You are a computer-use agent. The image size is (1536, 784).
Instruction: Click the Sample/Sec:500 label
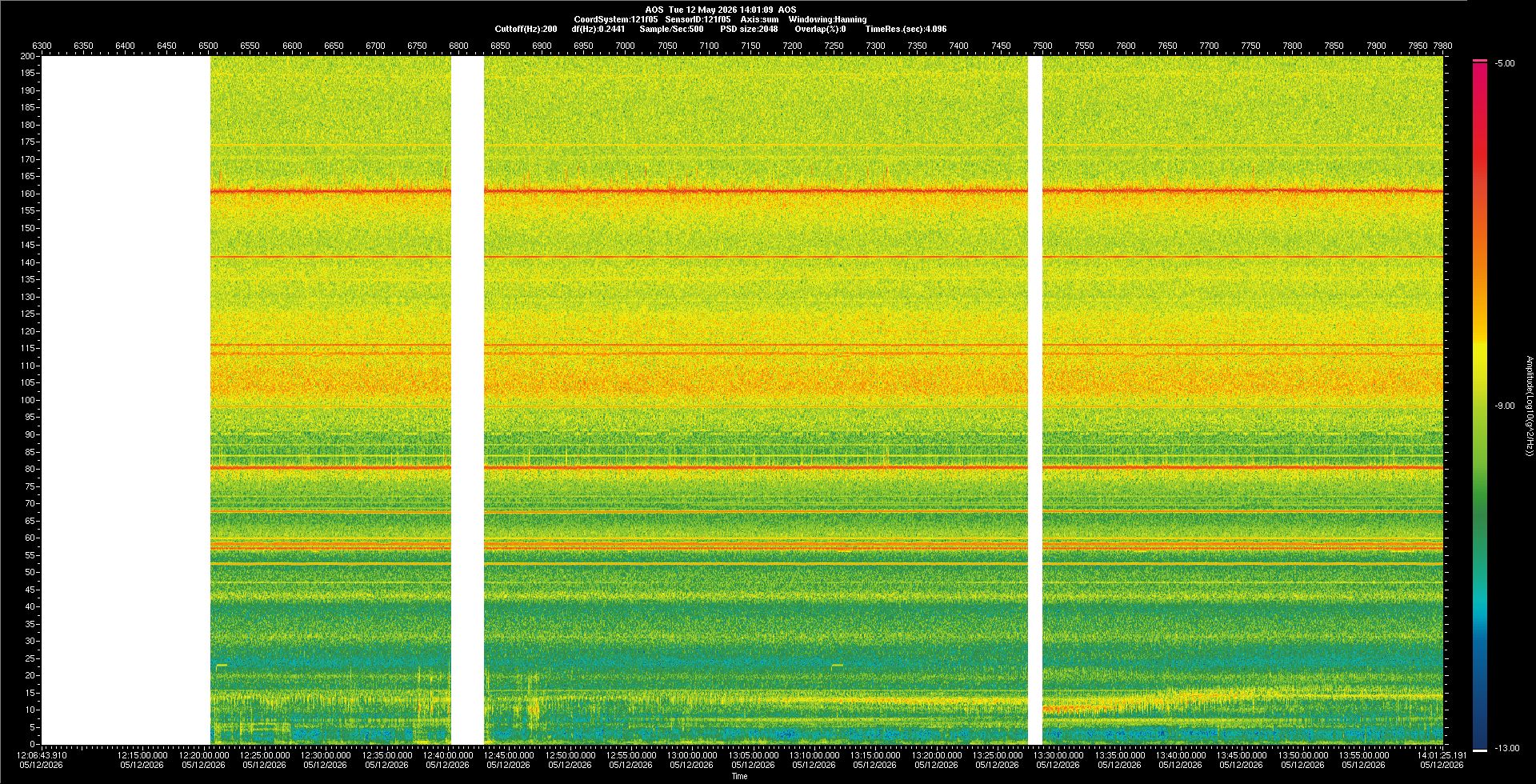pyautogui.click(x=671, y=29)
